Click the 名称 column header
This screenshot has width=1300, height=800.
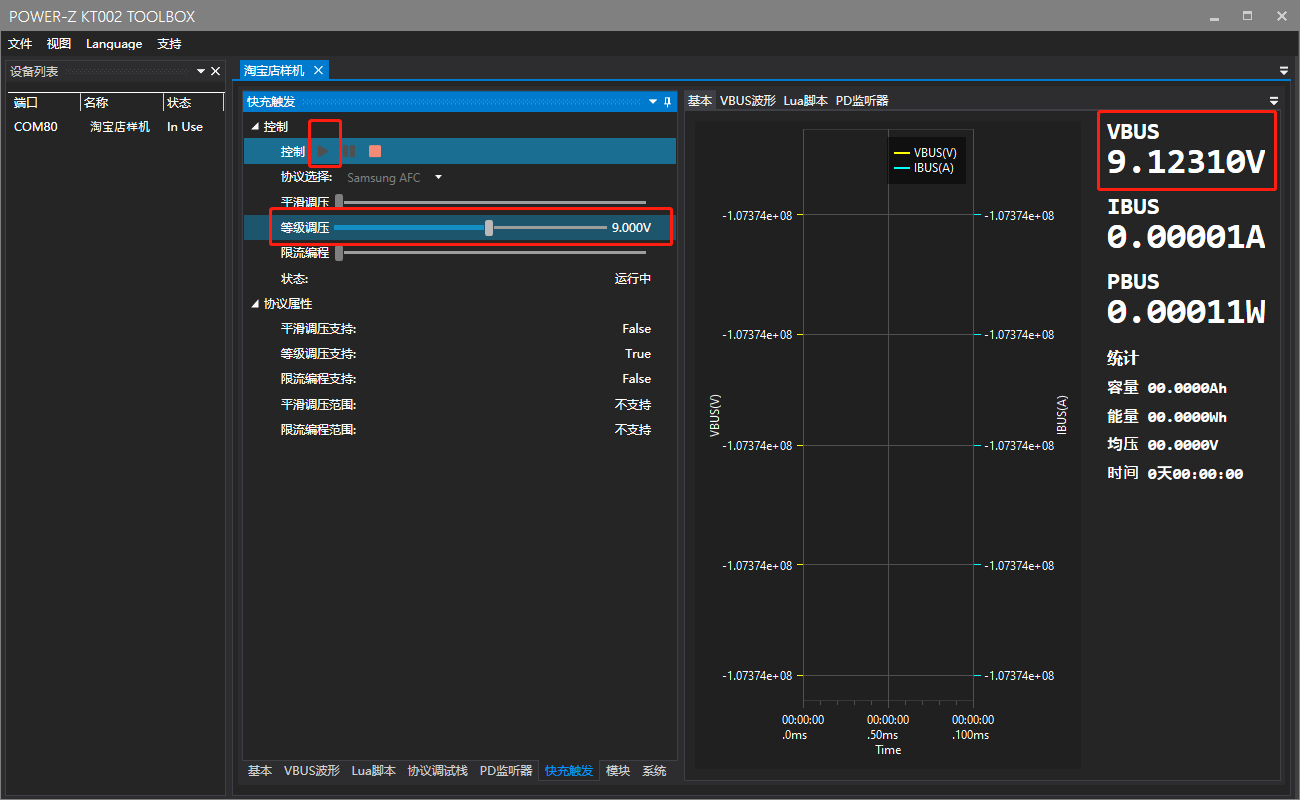pyautogui.click(x=96, y=103)
